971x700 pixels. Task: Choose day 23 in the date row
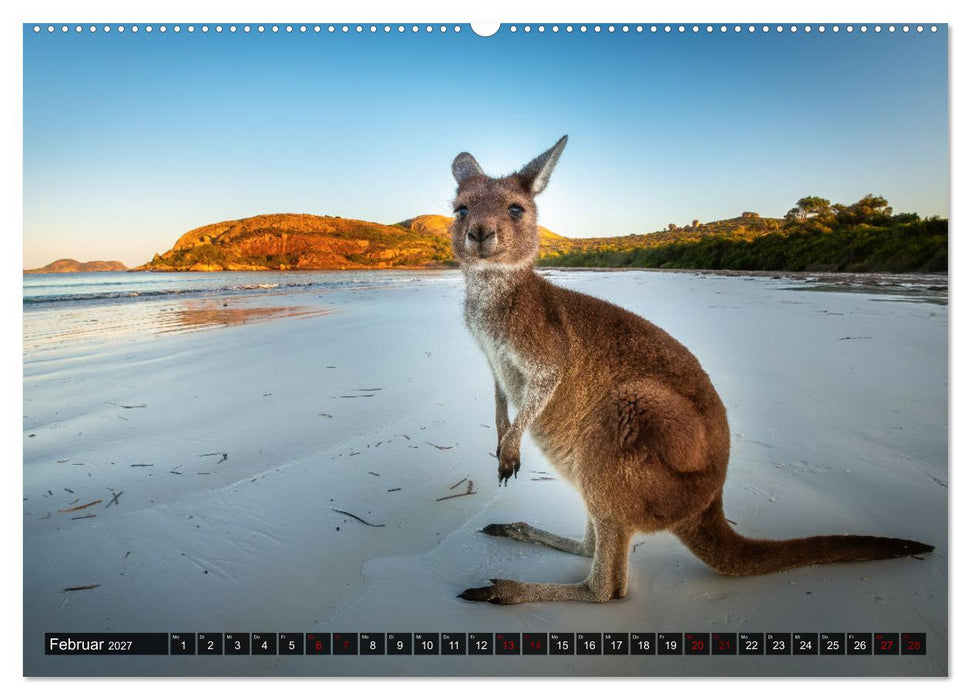click(779, 644)
